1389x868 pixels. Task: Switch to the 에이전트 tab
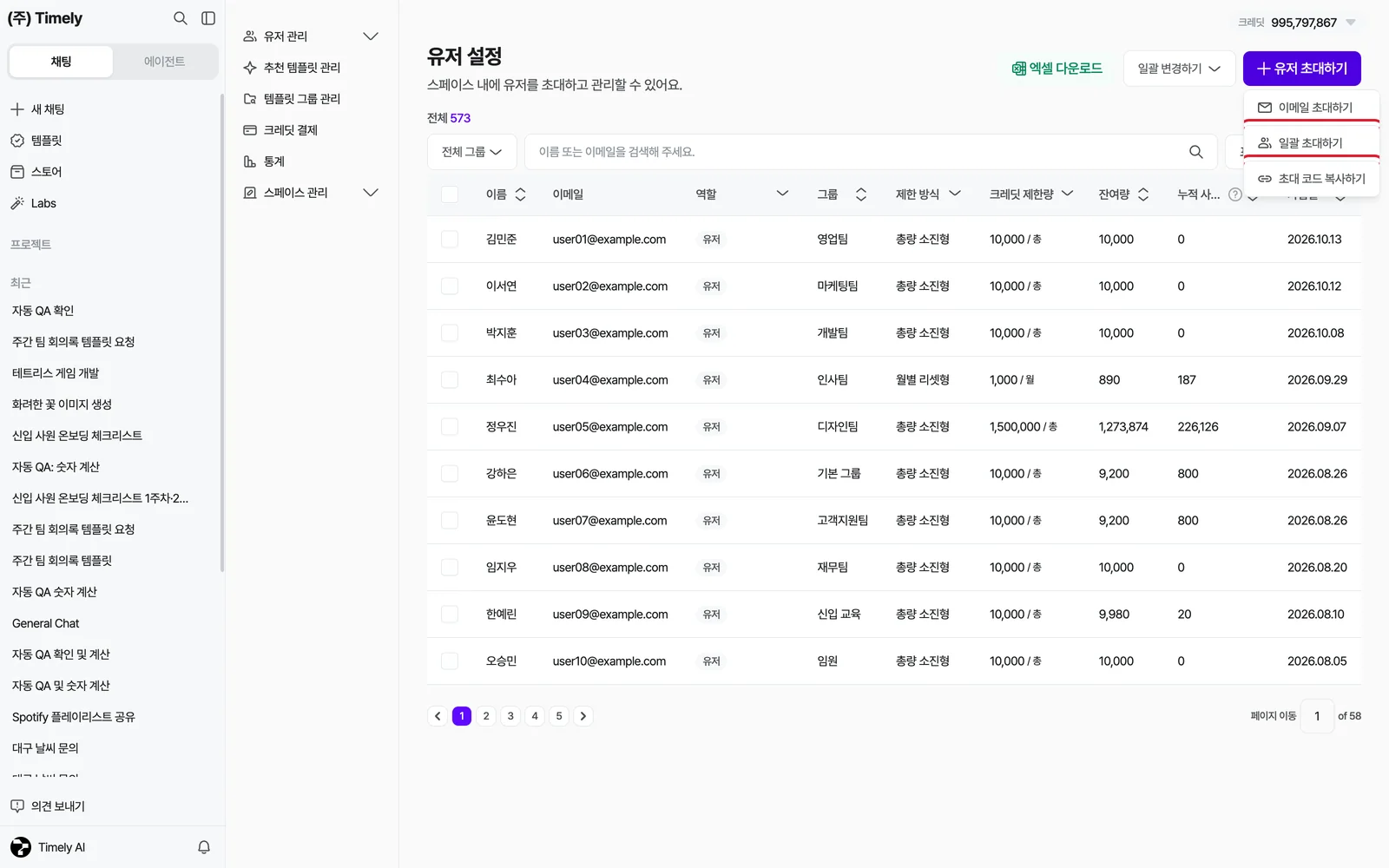pos(164,62)
